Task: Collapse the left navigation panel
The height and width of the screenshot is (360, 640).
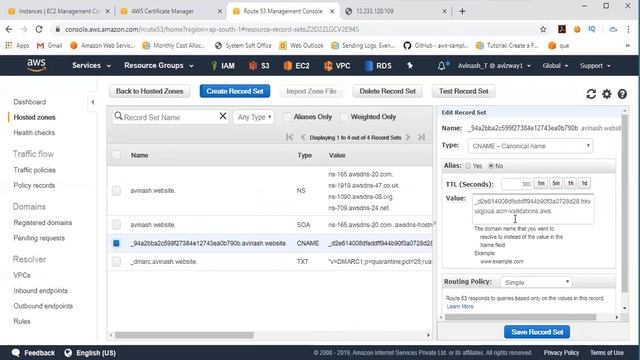Action: point(93,102)
